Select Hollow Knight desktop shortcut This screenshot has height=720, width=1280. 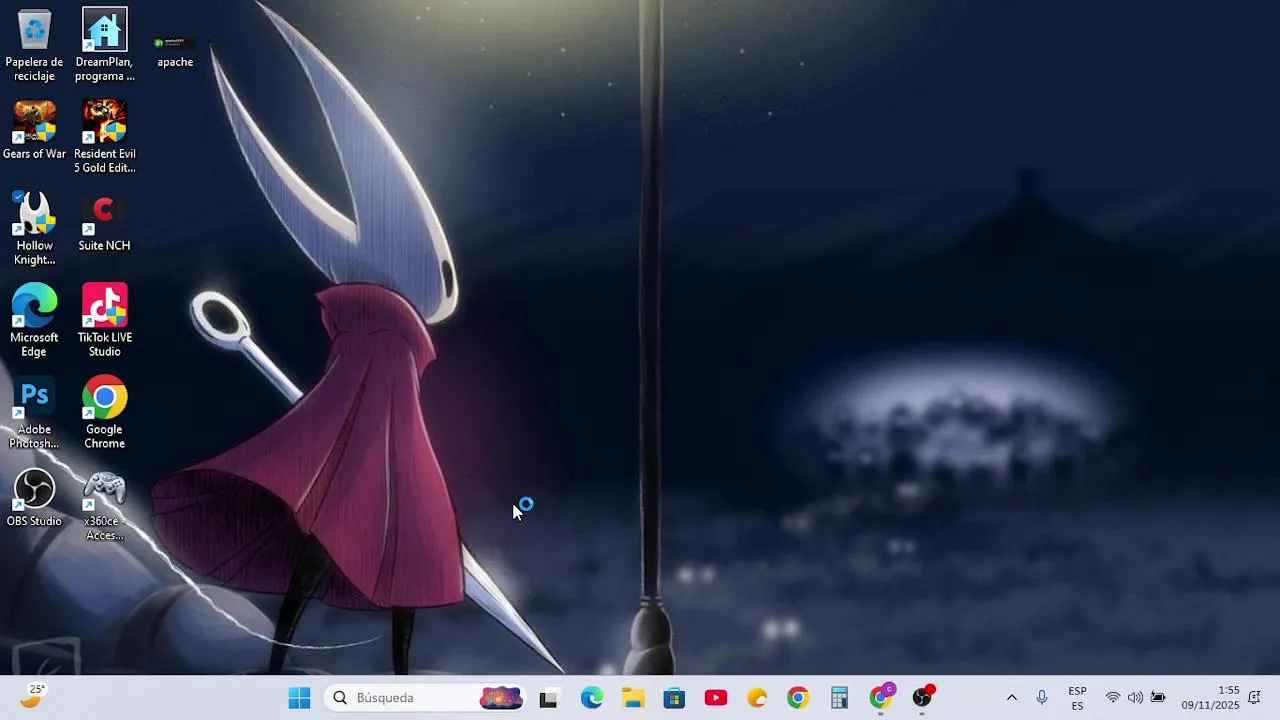[x=34, y=229]
